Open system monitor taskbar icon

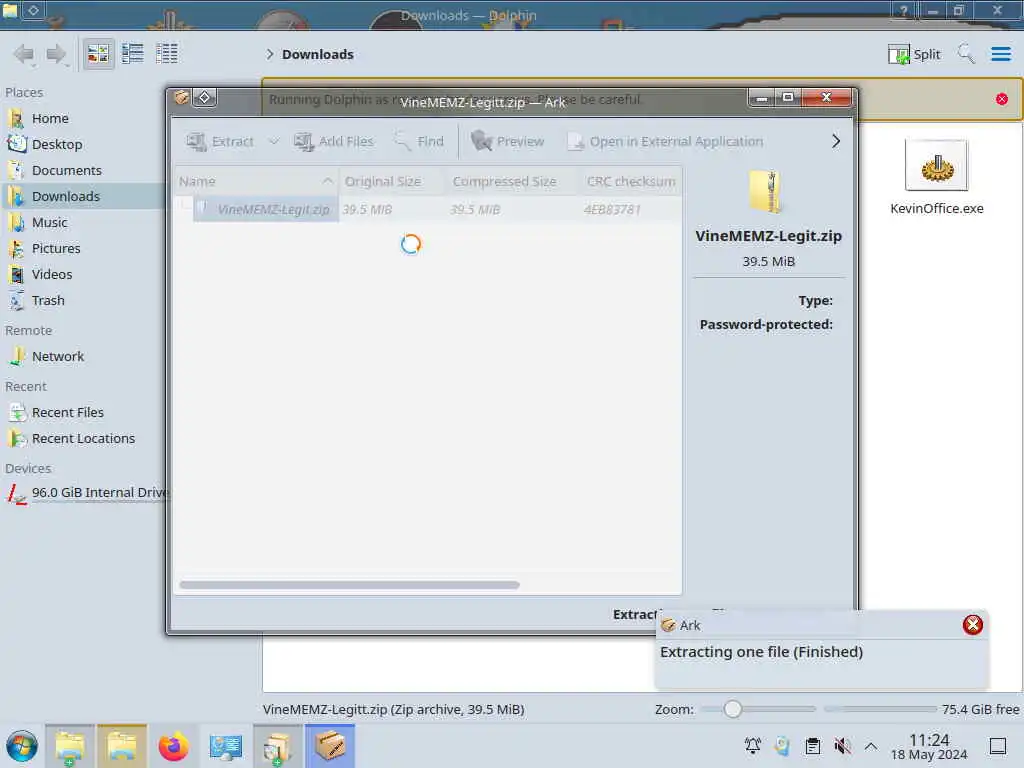coord(226,746)
